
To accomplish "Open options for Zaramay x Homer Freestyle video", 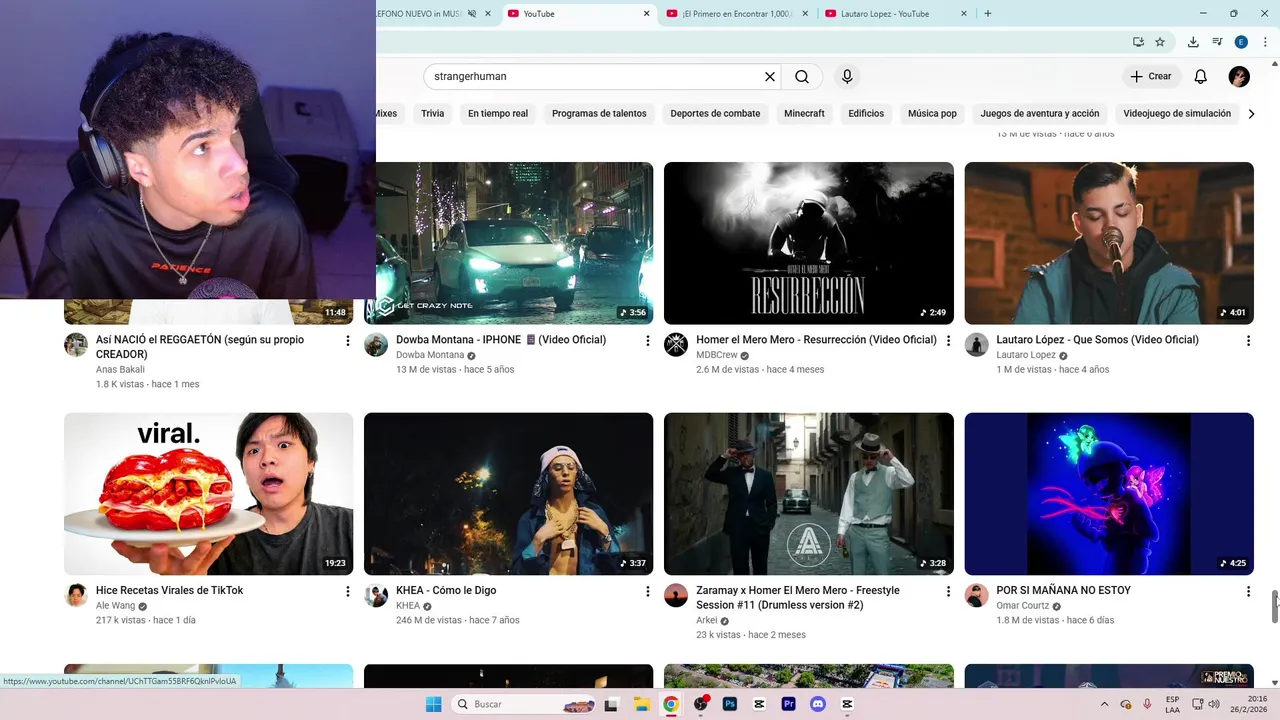I will click(948, 592).
